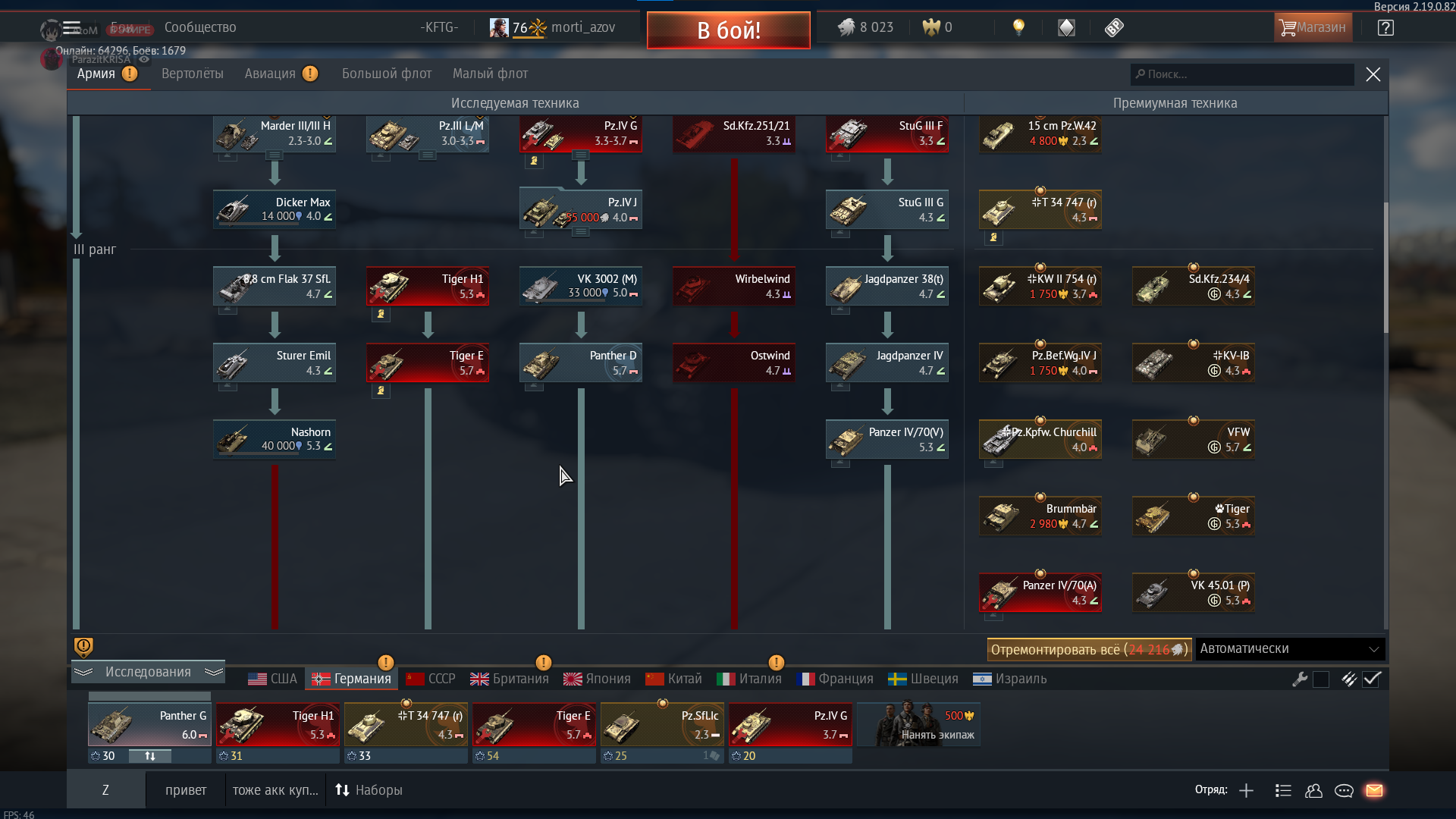The width and height of the screenshot is (1456, 819).
Task: Uncheck the automatic ammo refill checkbox
Action: point(1371,679)
